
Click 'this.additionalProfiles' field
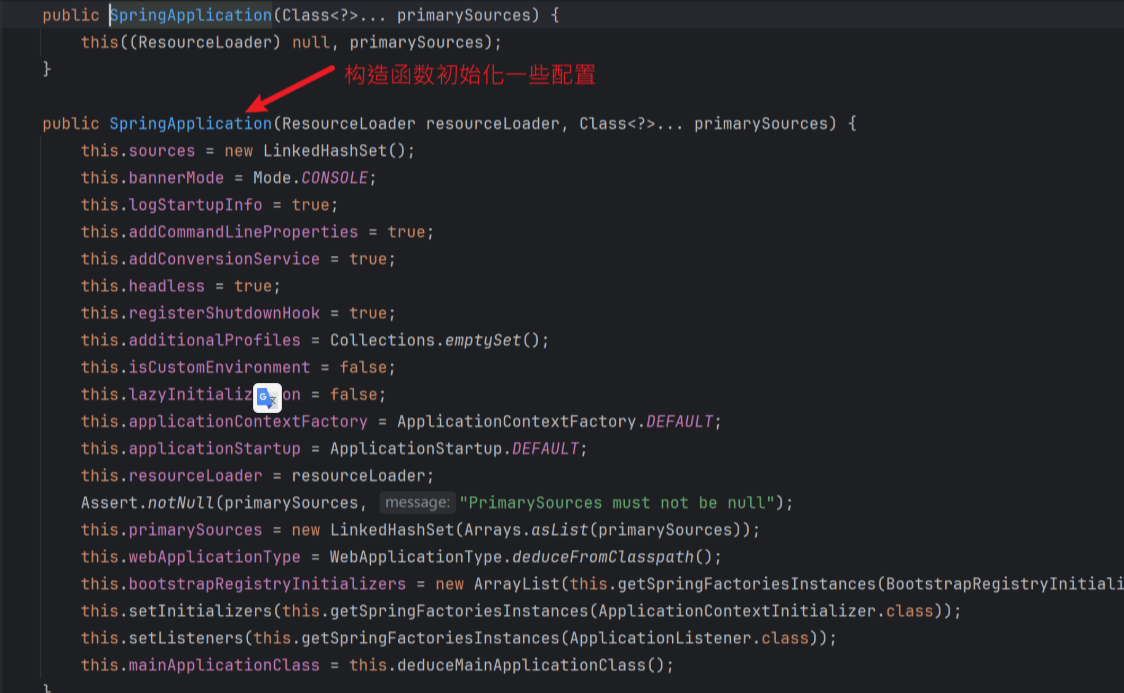[x=191, y=340]
